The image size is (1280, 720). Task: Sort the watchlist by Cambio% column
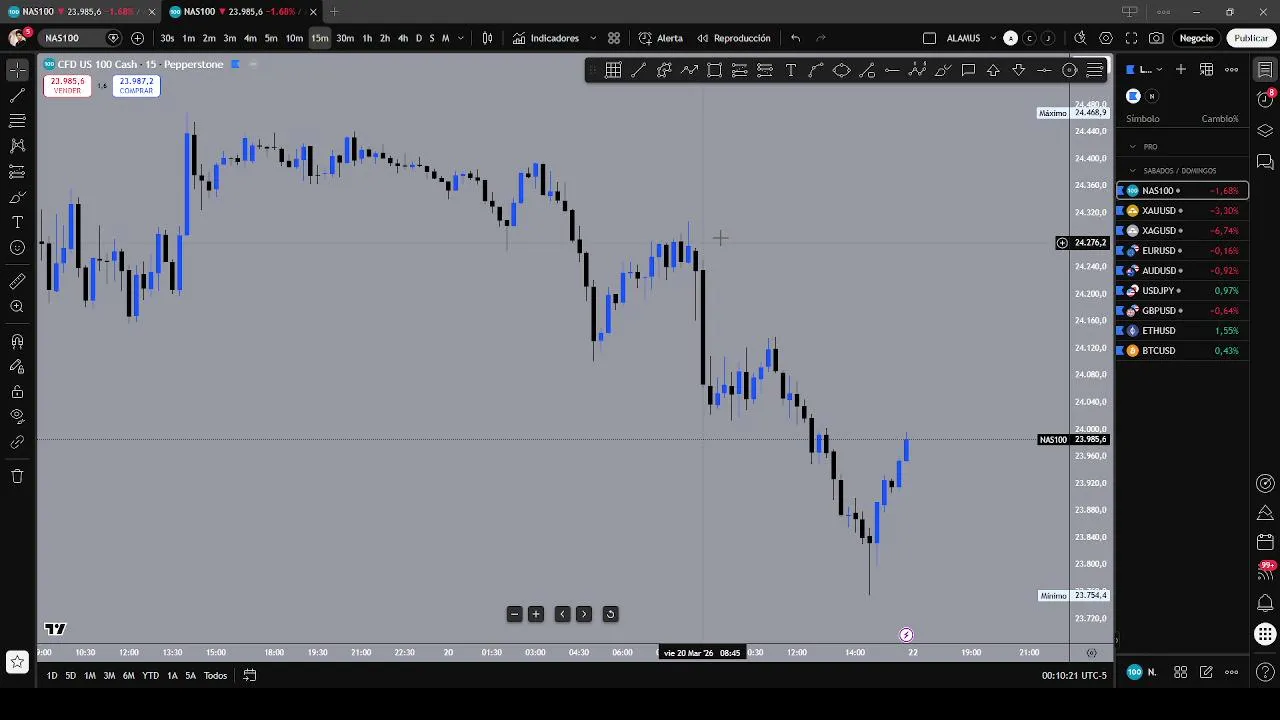(x=1220, y=119)
